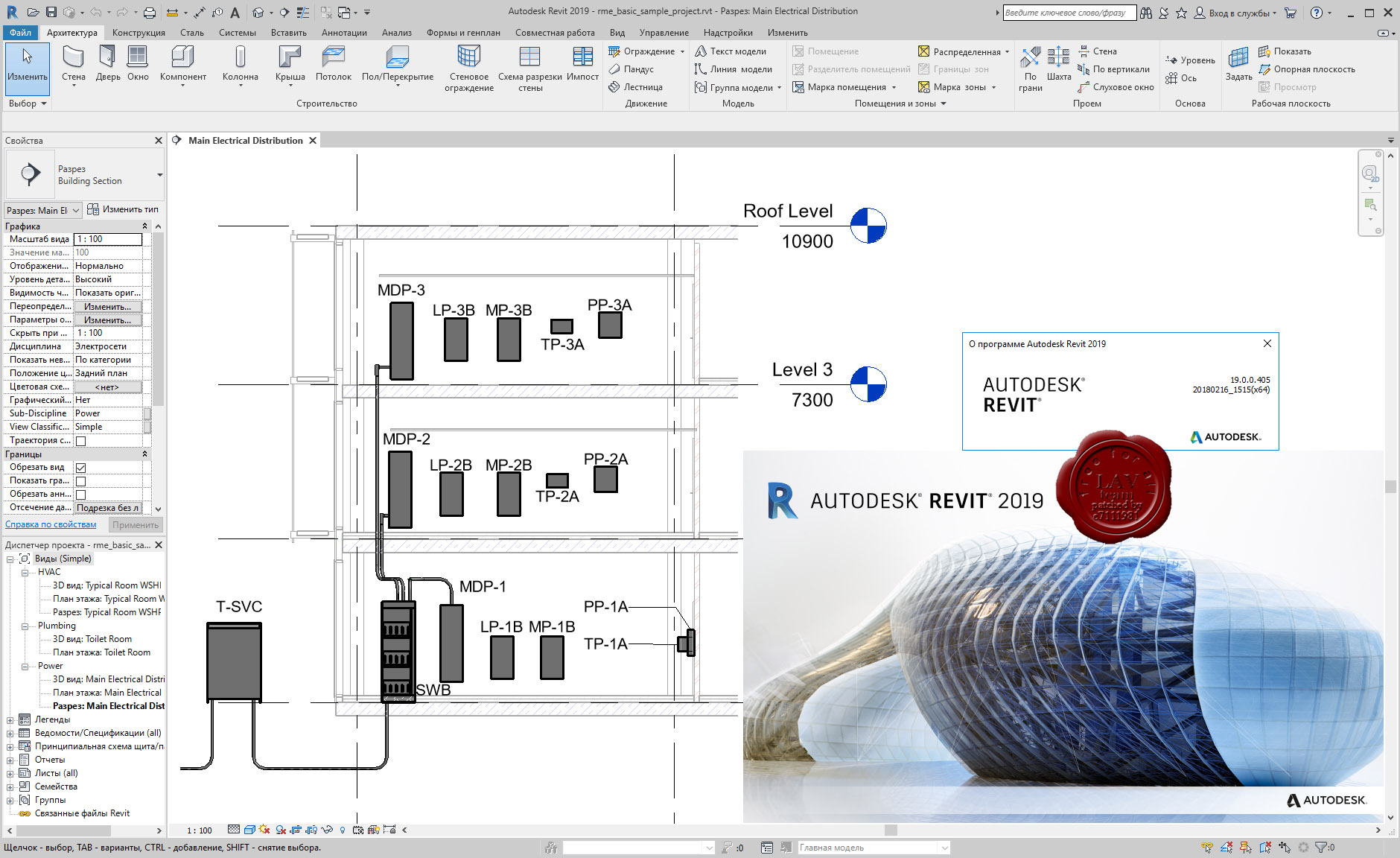The image size is (1400, 858).
Task: Click the keyword search box in title bar
Action: (1069, 13)
